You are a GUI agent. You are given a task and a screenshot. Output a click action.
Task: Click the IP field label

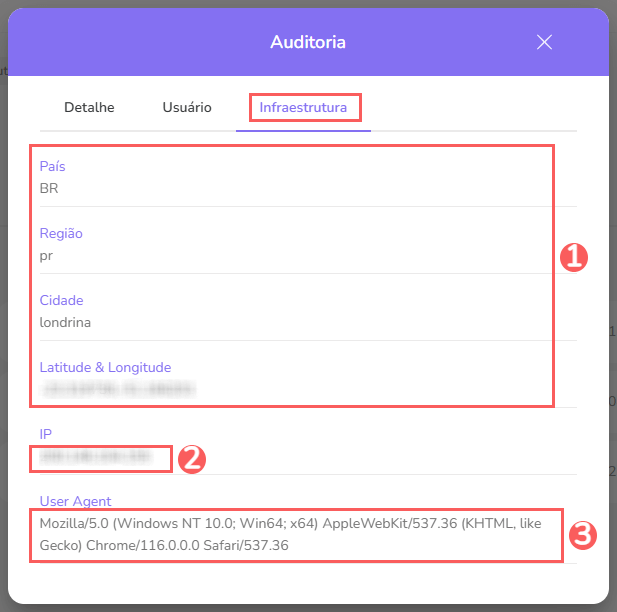pos(46,434)
